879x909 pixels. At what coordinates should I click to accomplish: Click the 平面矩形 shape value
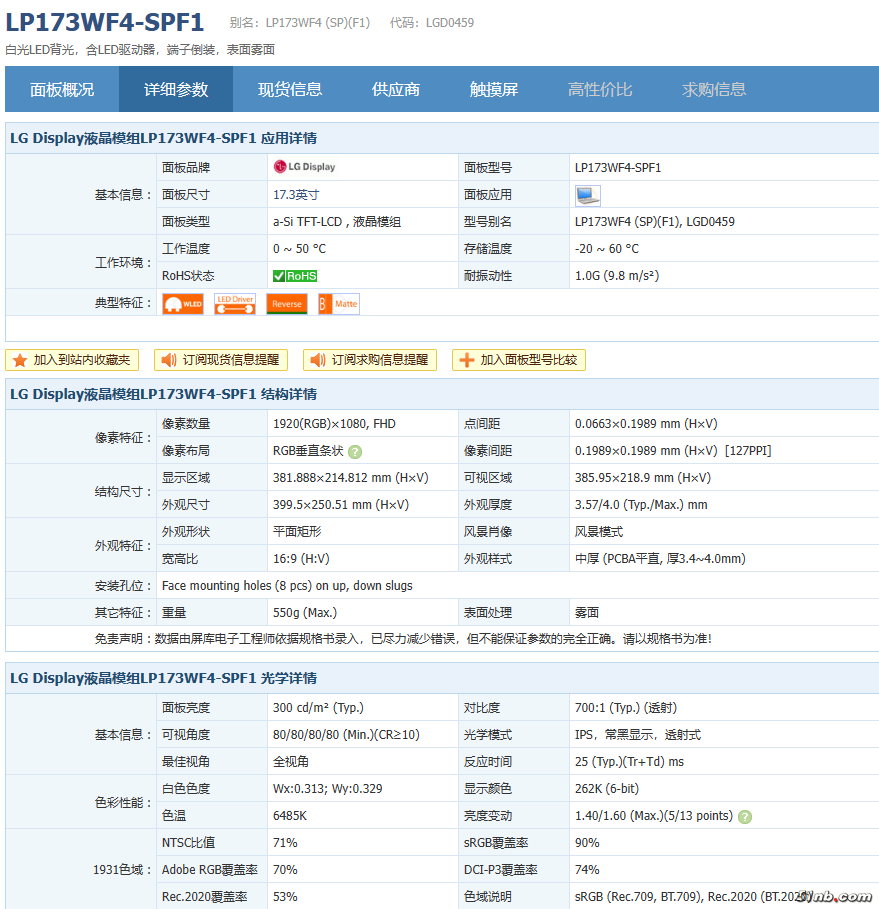coord(297,532)
